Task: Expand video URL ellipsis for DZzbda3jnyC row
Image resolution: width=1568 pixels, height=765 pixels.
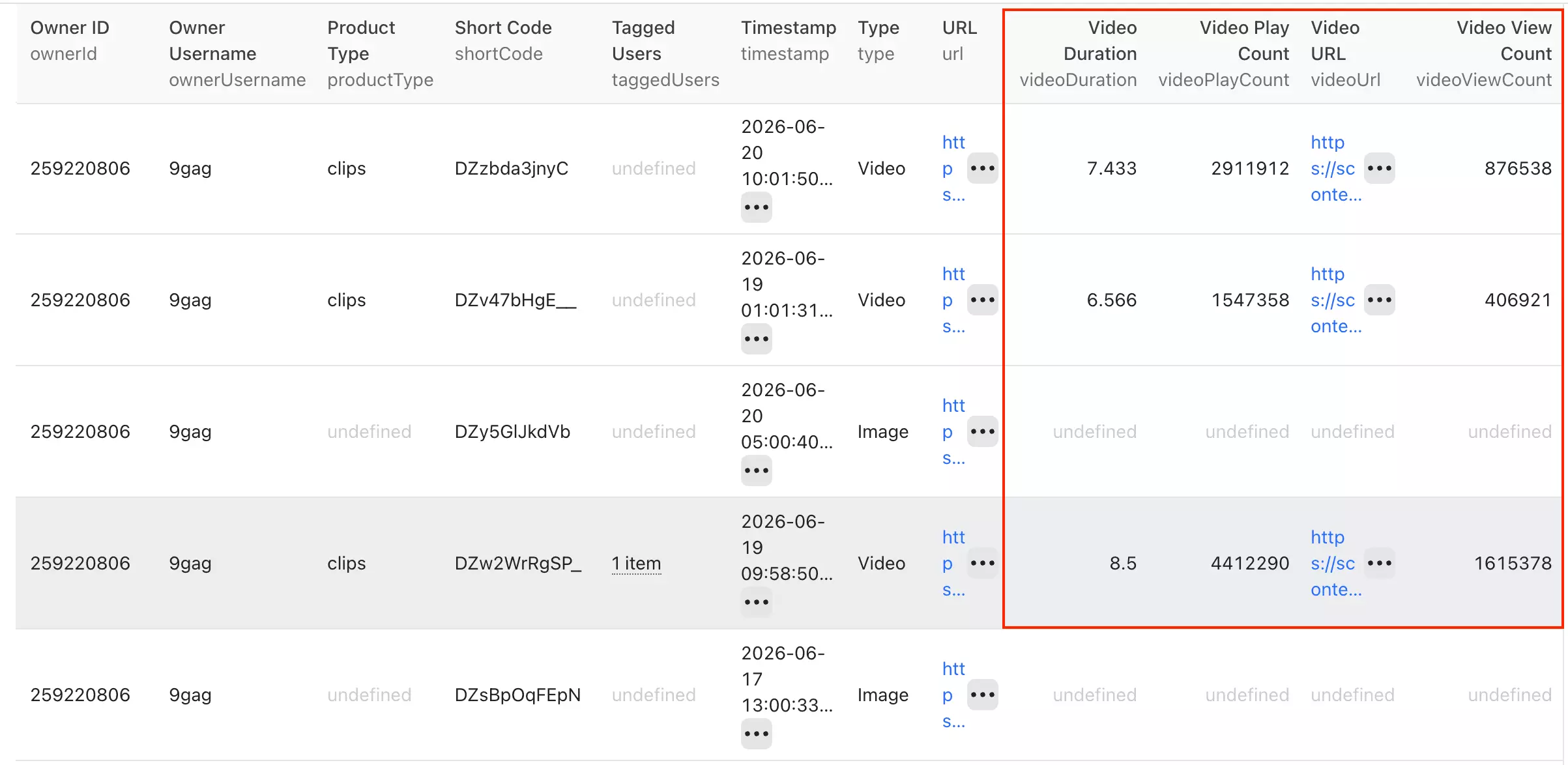Action: 1379,168
